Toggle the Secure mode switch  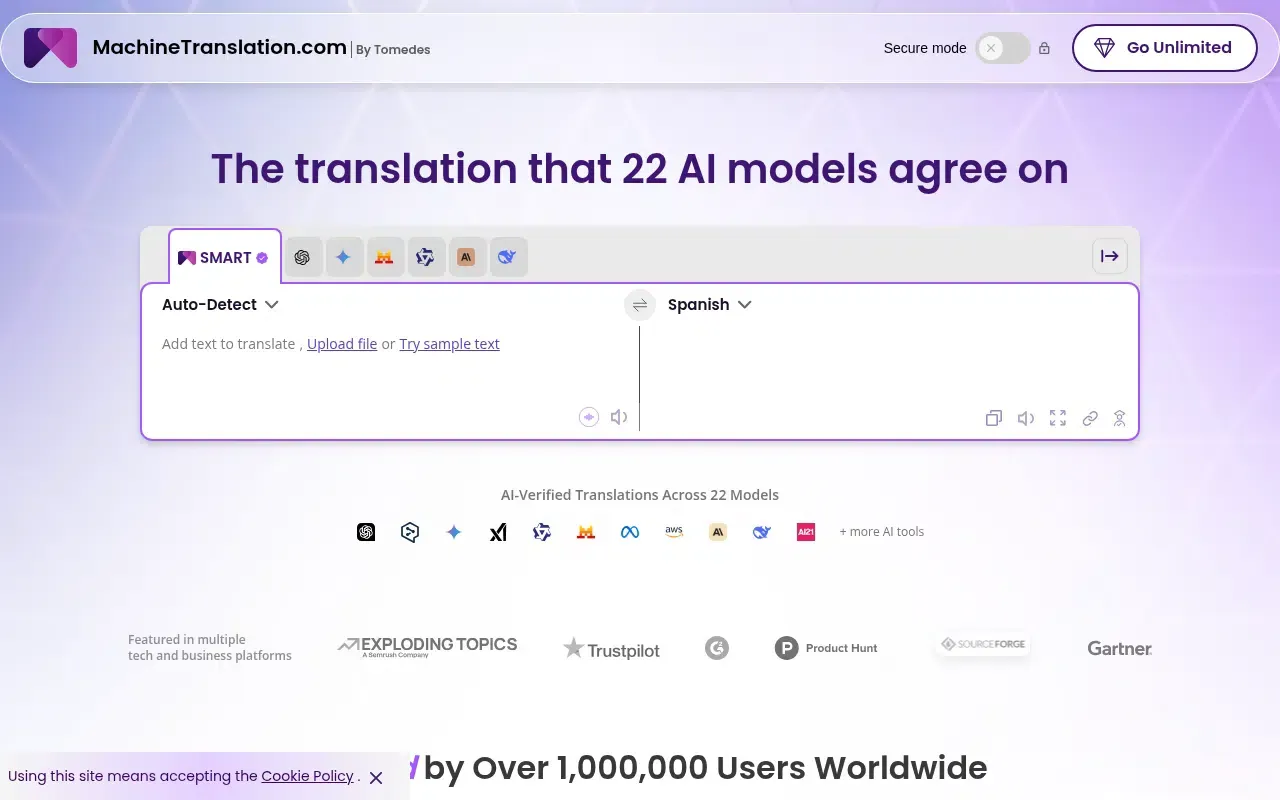[x=1003, y=48]
